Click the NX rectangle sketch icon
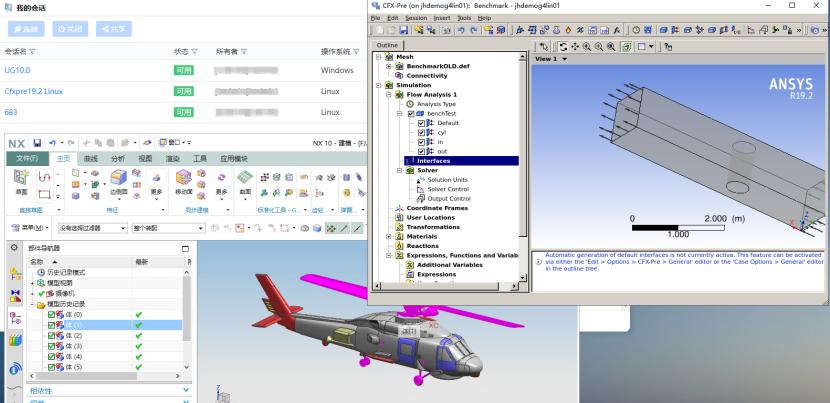The height and width of the screenshot is (403, 830). (44, 194)
